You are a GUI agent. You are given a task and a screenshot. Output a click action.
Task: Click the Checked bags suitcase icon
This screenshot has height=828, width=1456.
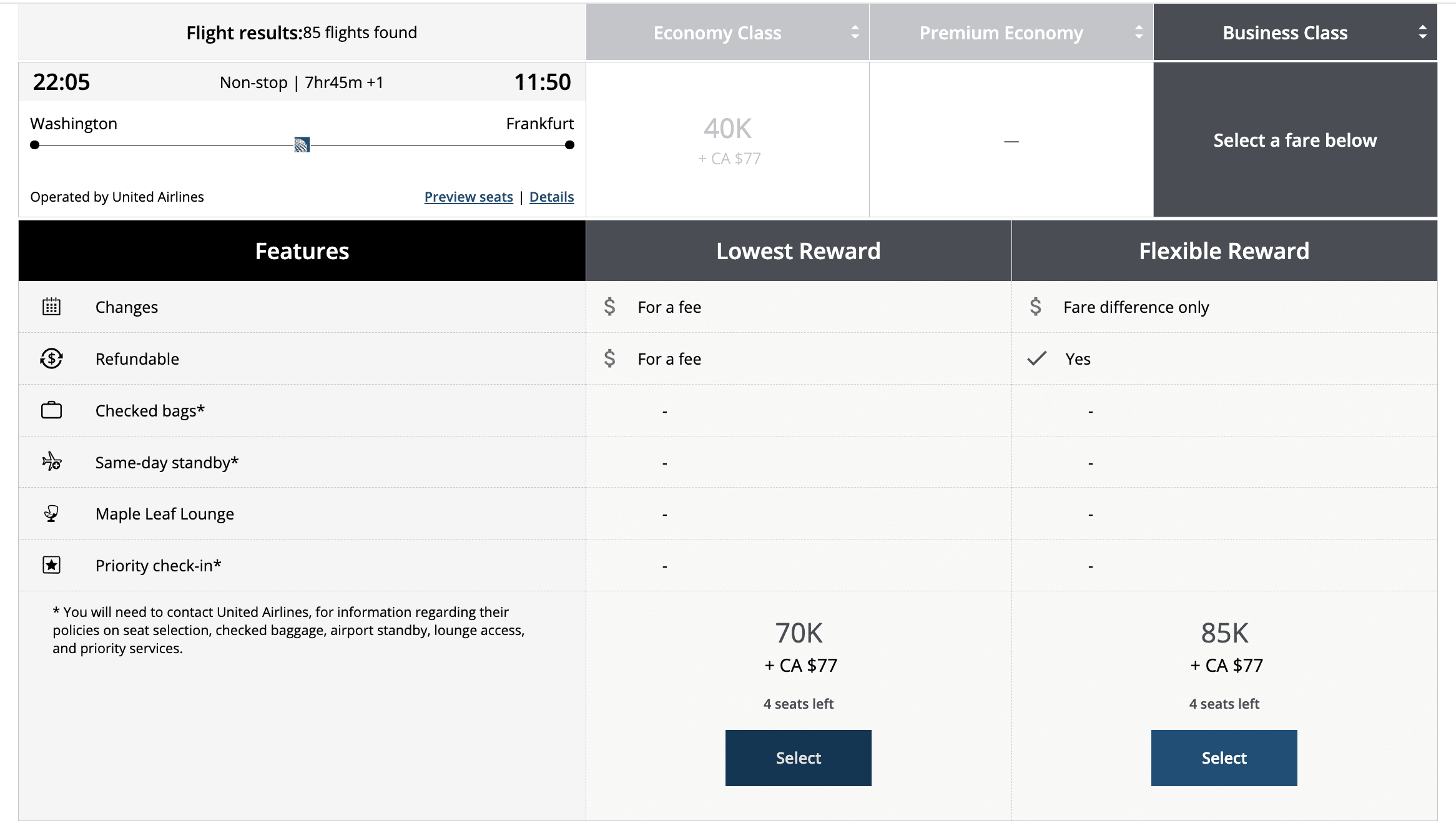pos(51,410)
